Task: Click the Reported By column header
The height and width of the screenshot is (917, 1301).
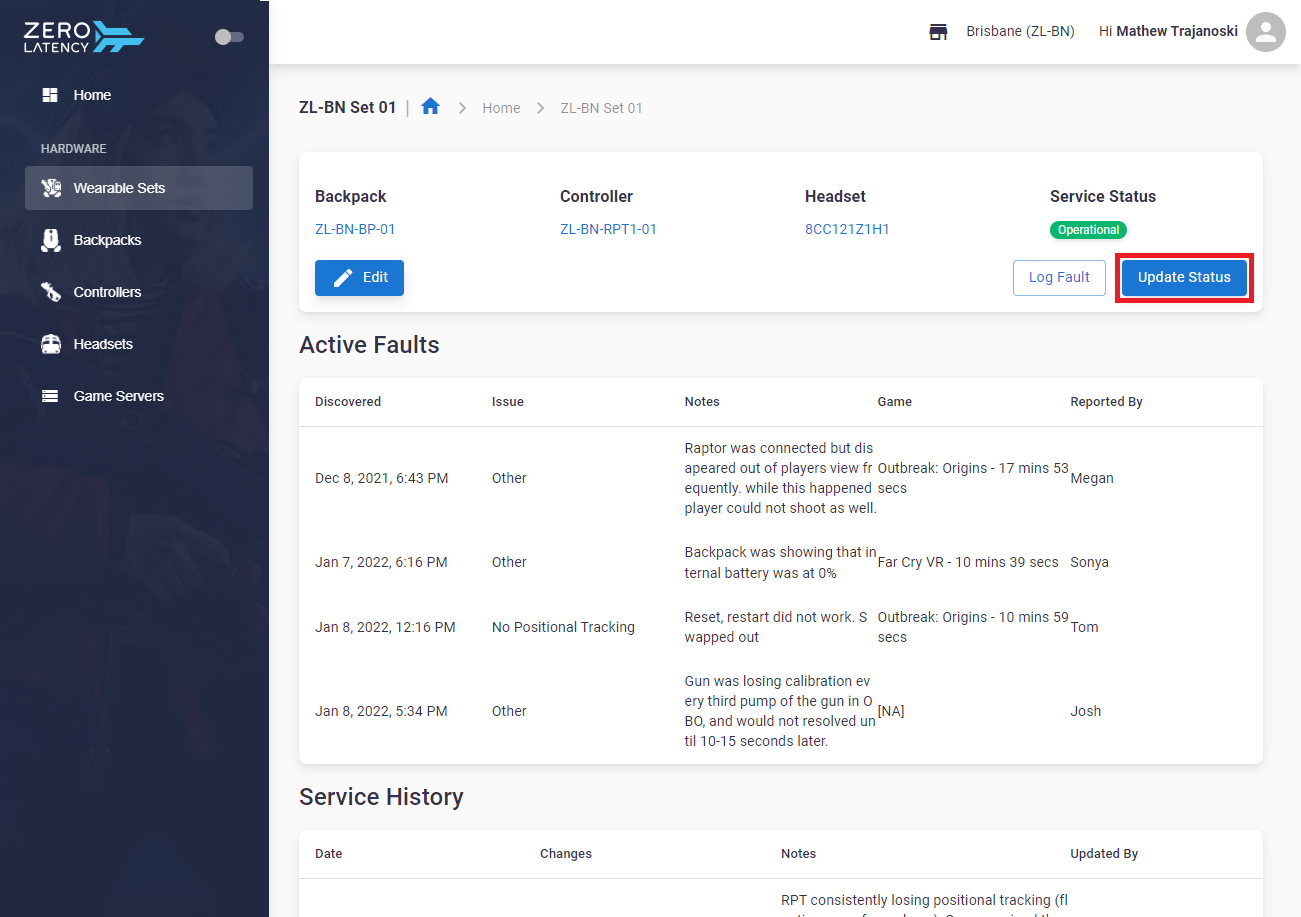Action: pos(1106,402)
